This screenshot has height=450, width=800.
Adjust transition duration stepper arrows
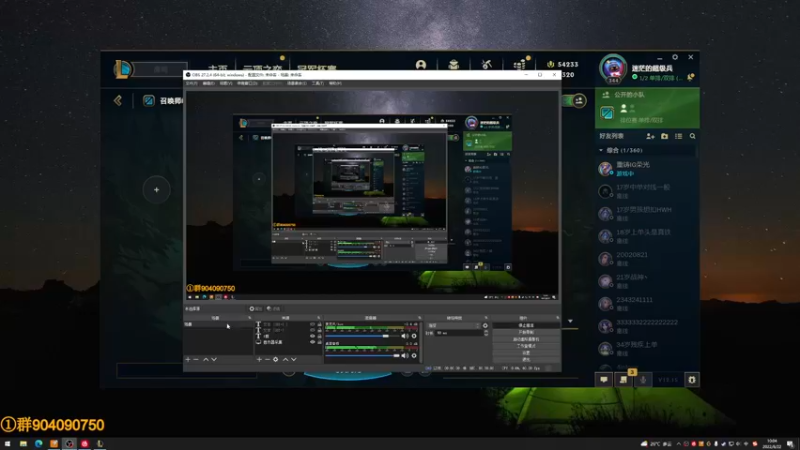click(486, 333)
